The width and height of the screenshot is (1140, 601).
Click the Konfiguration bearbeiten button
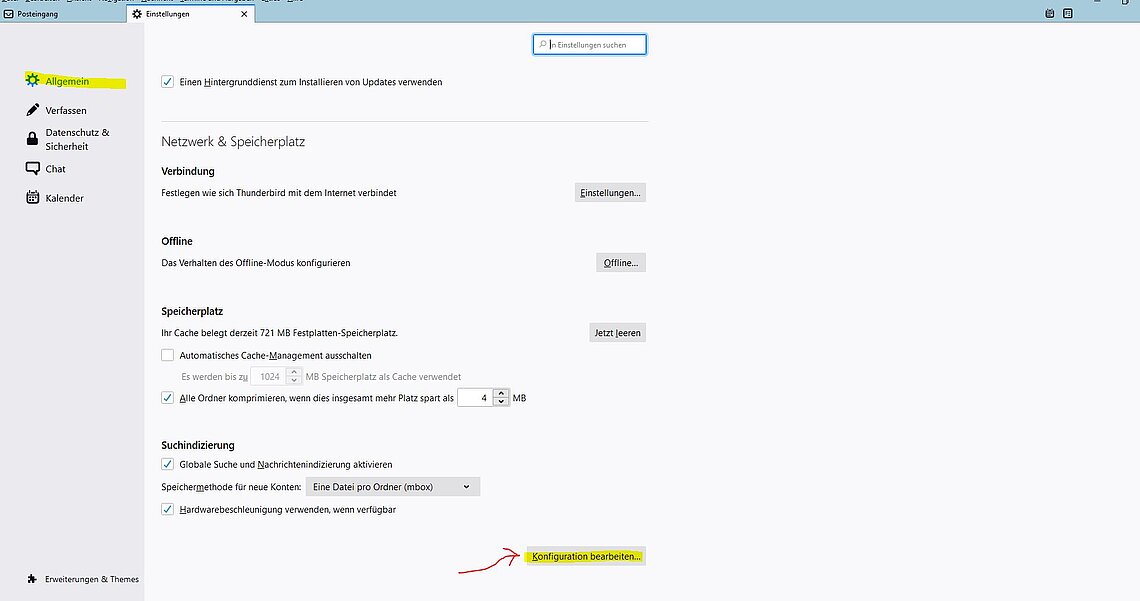(586, 556)
